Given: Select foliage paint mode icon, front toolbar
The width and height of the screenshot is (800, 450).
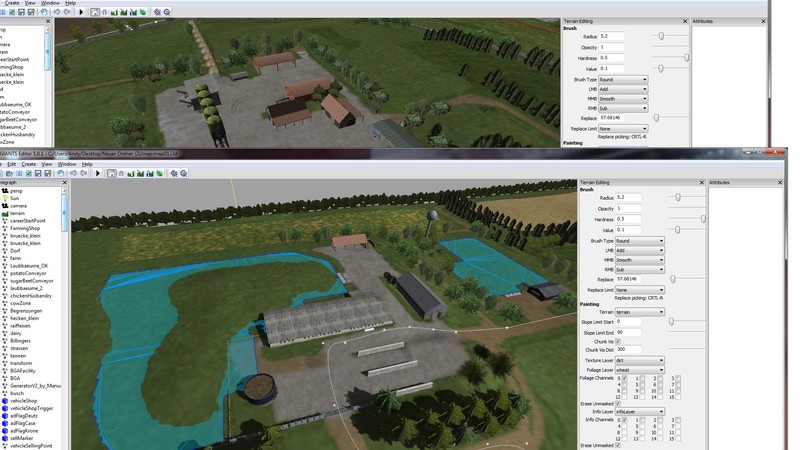Looking at the screenshot, I should point(159,173).
